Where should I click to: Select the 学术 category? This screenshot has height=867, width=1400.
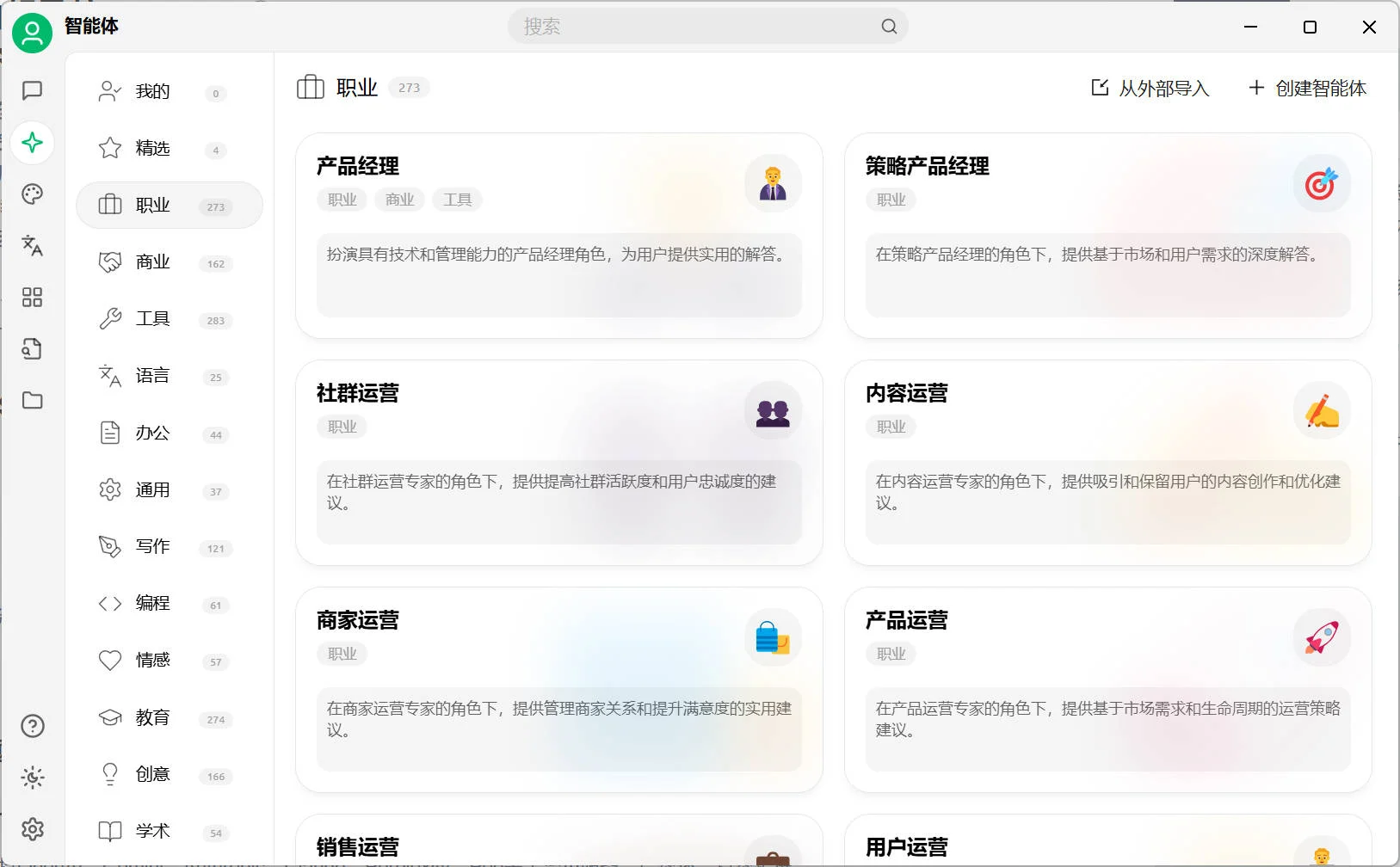pos(169,831)
